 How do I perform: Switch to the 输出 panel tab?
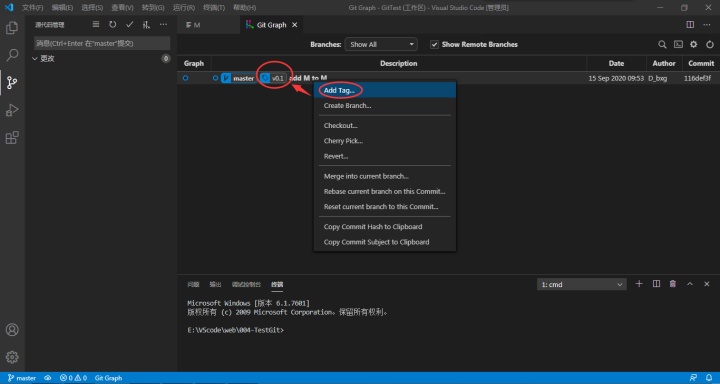[x=215, y=284]
